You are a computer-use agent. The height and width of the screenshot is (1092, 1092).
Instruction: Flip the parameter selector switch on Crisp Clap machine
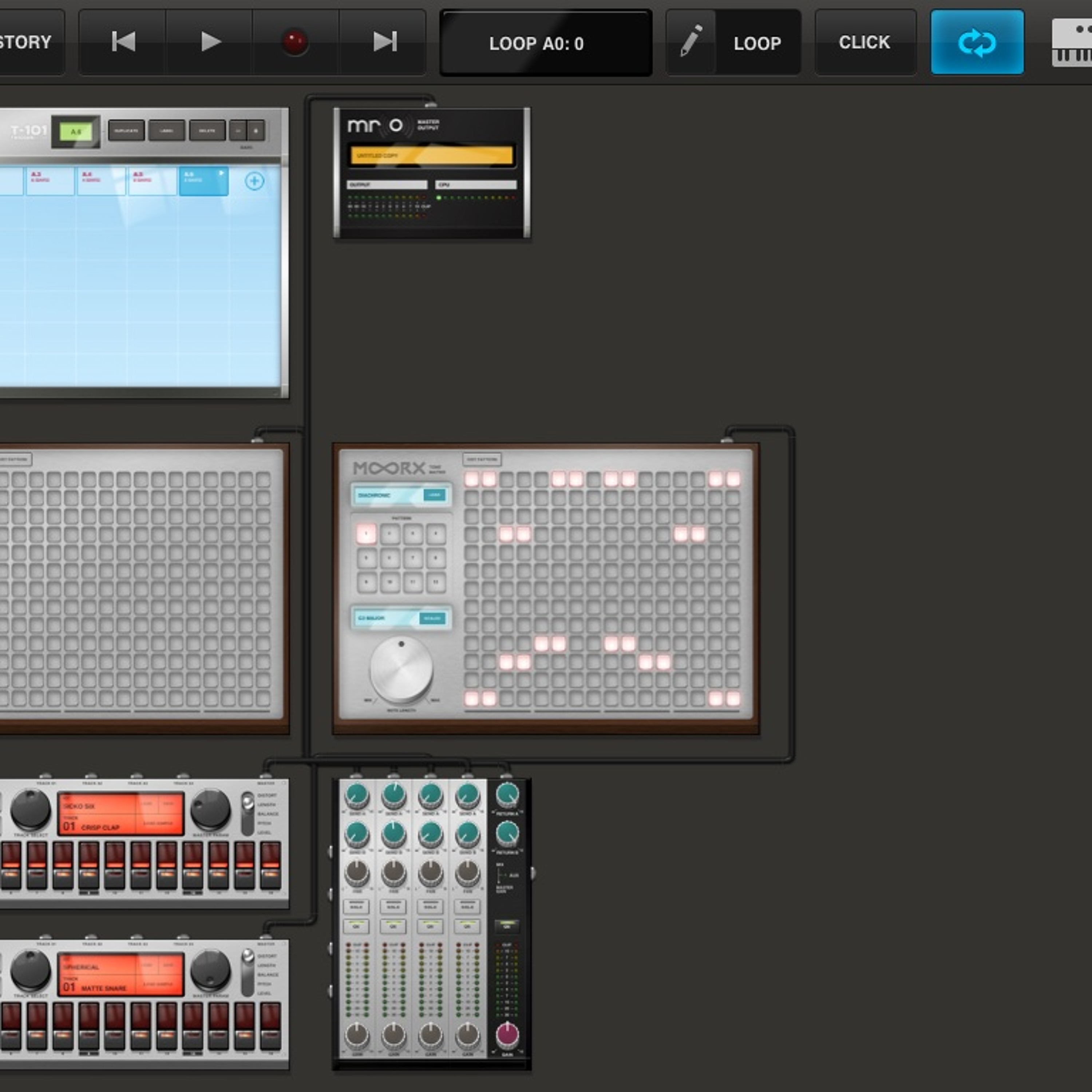[x=248, y=814]
